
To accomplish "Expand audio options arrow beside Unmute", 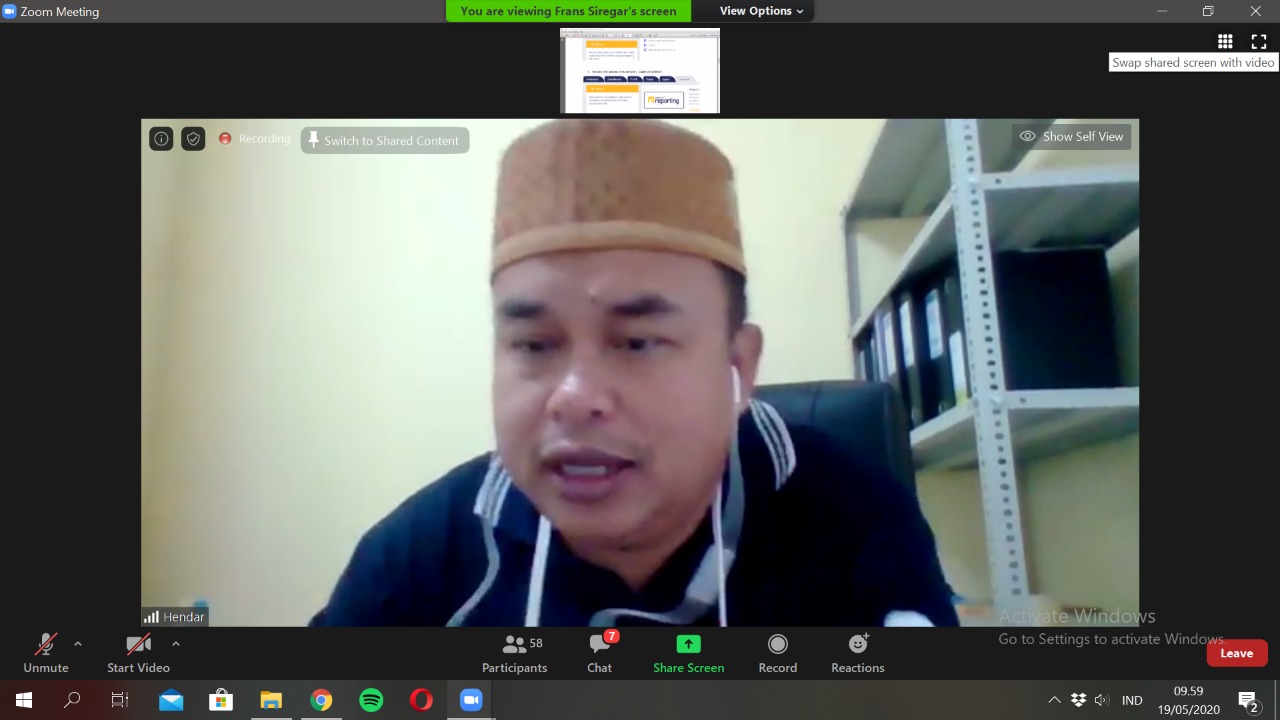I will click(x=78, y=644).
